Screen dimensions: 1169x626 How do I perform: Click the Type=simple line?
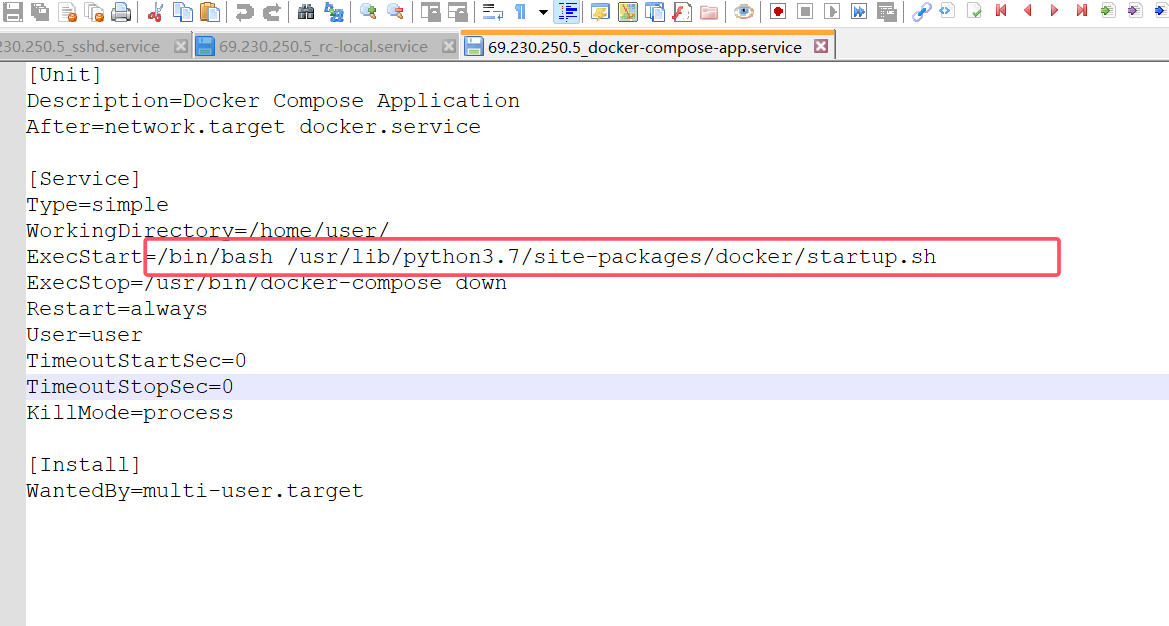[x=98, y=205]
